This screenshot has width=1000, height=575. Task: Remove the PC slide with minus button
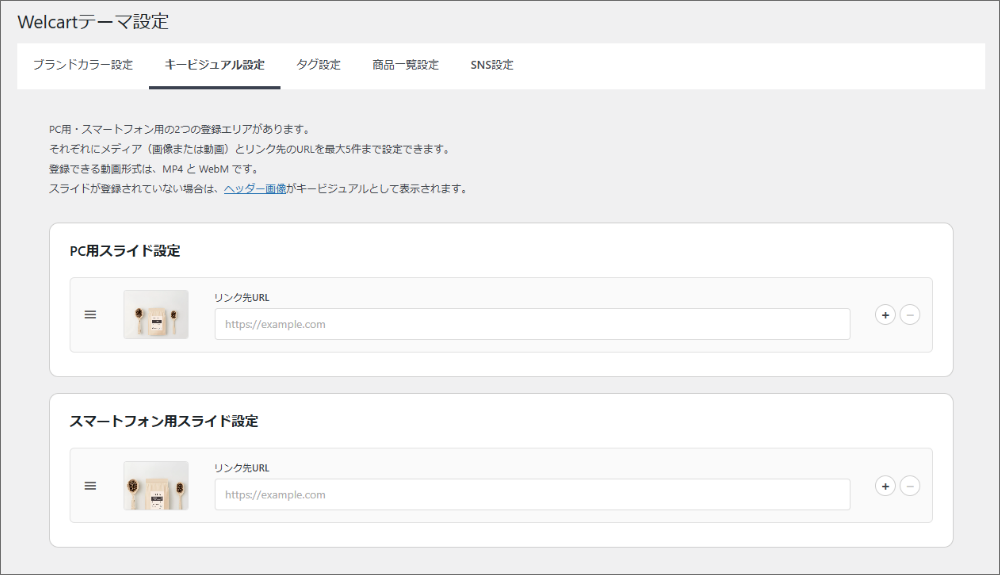coord(909,315)
